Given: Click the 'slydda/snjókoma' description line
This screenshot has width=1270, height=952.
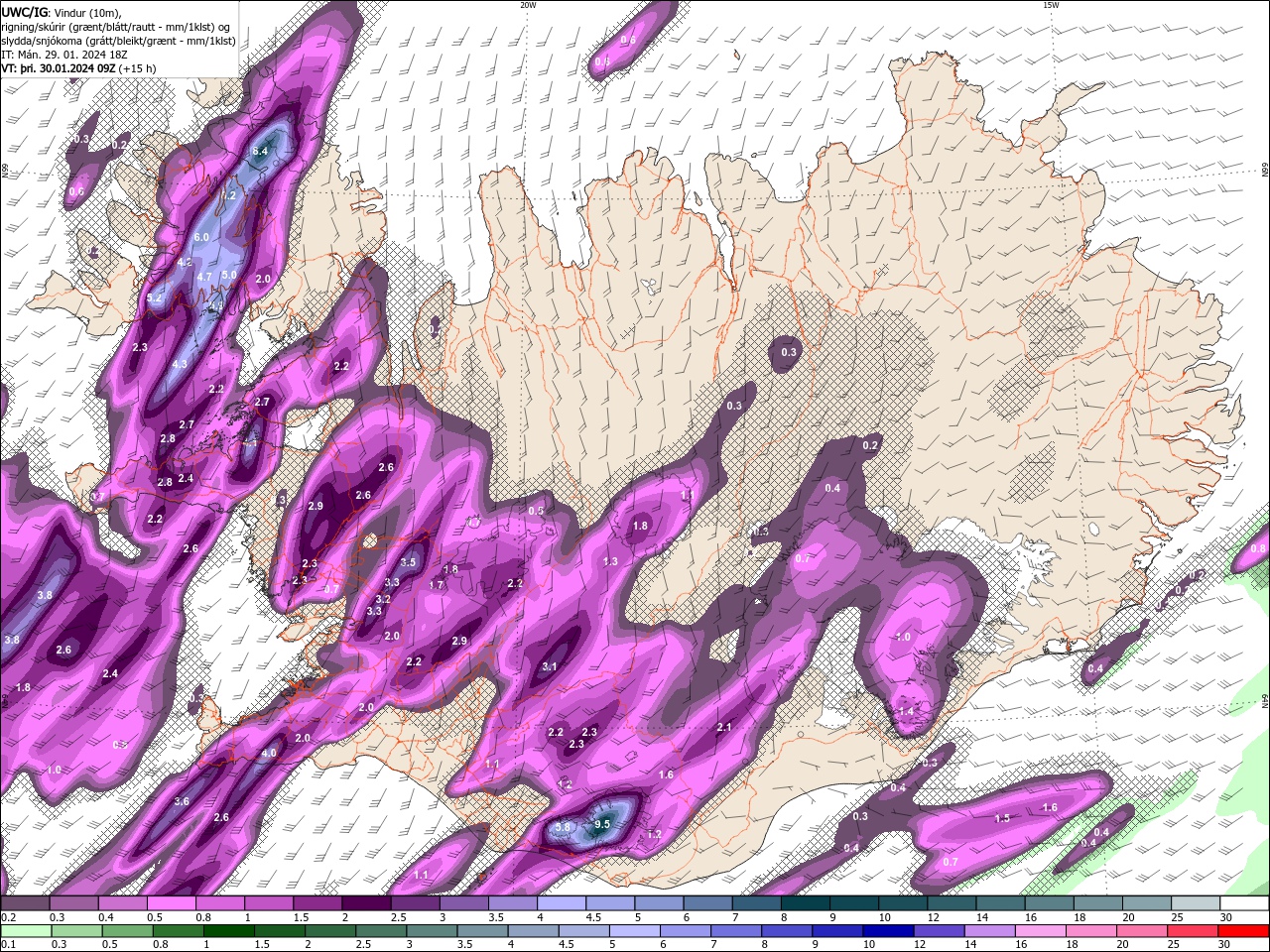Looking at the screenshot, I should pos(118,41).
